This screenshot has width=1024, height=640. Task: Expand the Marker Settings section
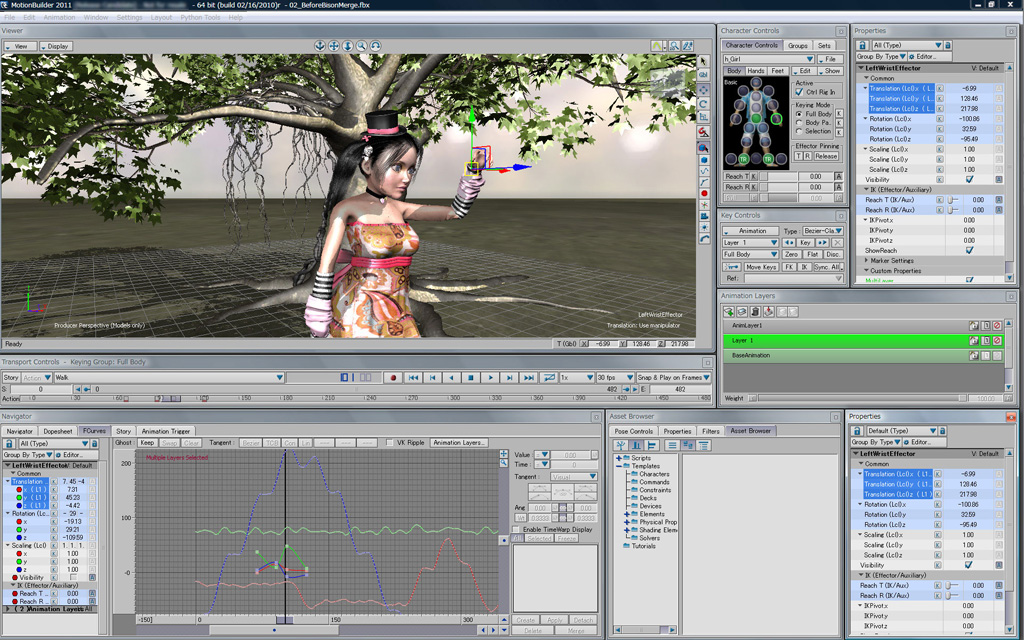[x=866, y=261]
